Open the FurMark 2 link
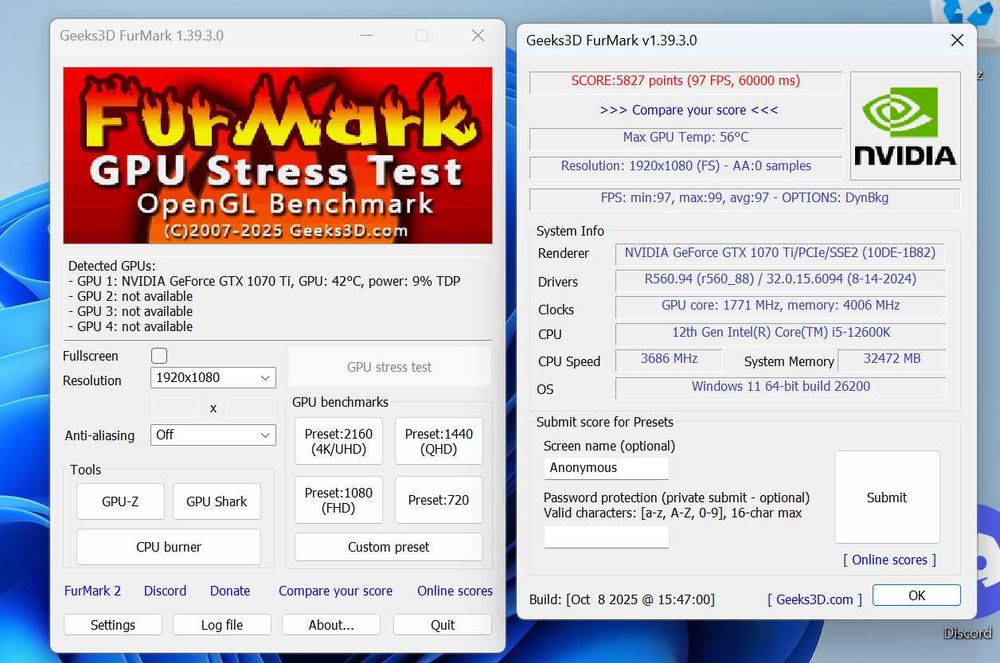The width and height of the screenshot is (1000, 663). point(92,591)
